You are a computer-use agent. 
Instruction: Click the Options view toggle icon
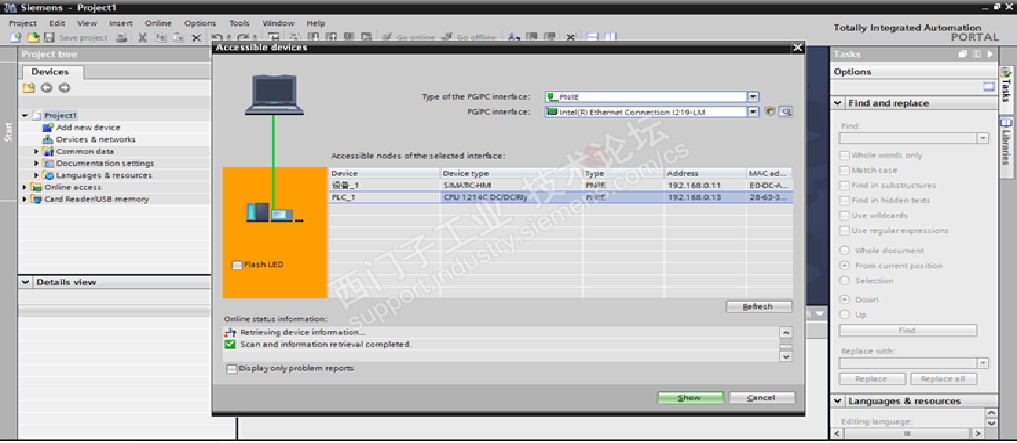coord(988,86)
